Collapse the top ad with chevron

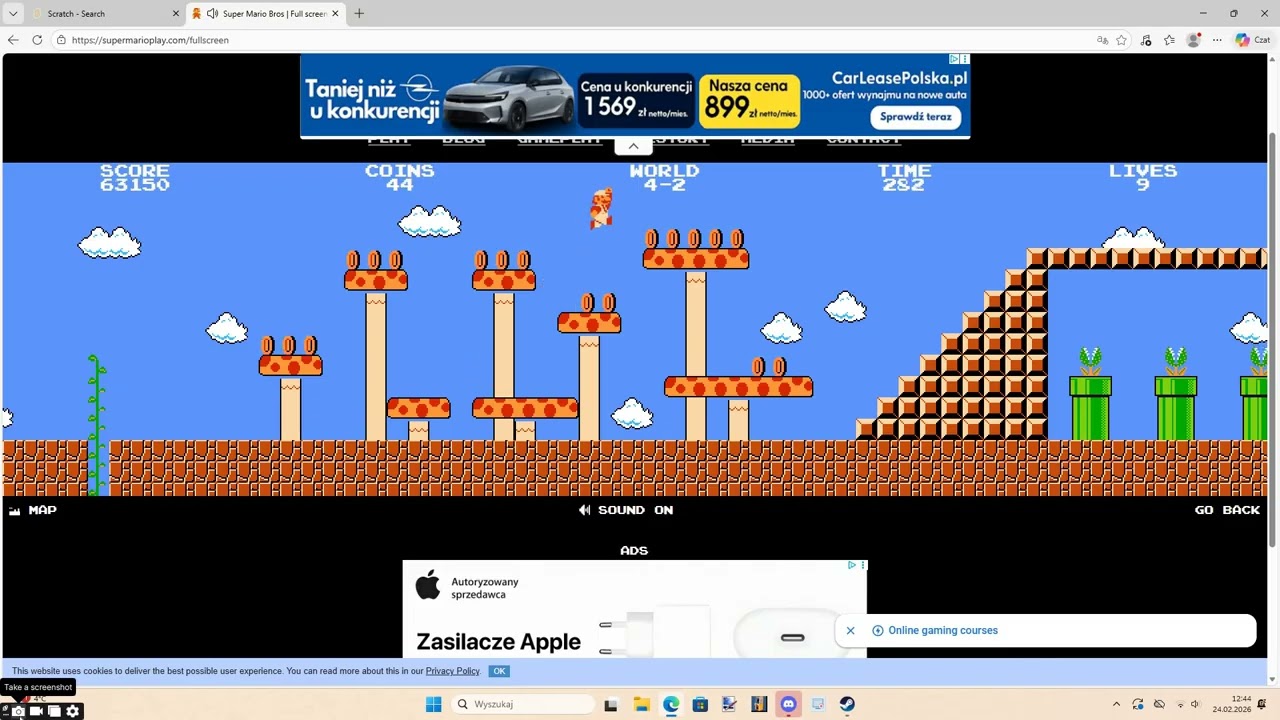click(633, 146)
